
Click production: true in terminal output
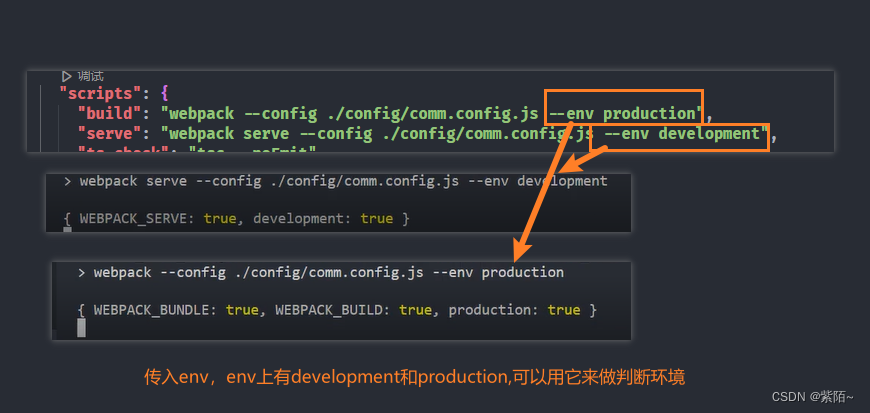(x=514, y=310)
